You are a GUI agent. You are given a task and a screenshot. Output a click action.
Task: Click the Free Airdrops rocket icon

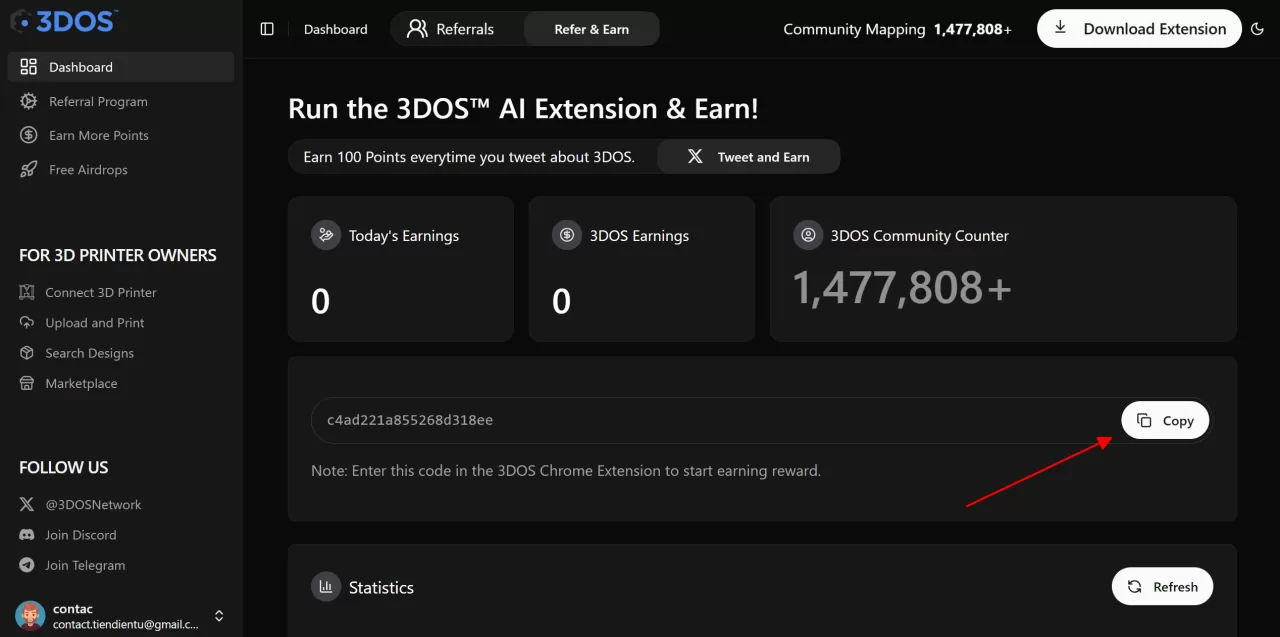point(28,169)
